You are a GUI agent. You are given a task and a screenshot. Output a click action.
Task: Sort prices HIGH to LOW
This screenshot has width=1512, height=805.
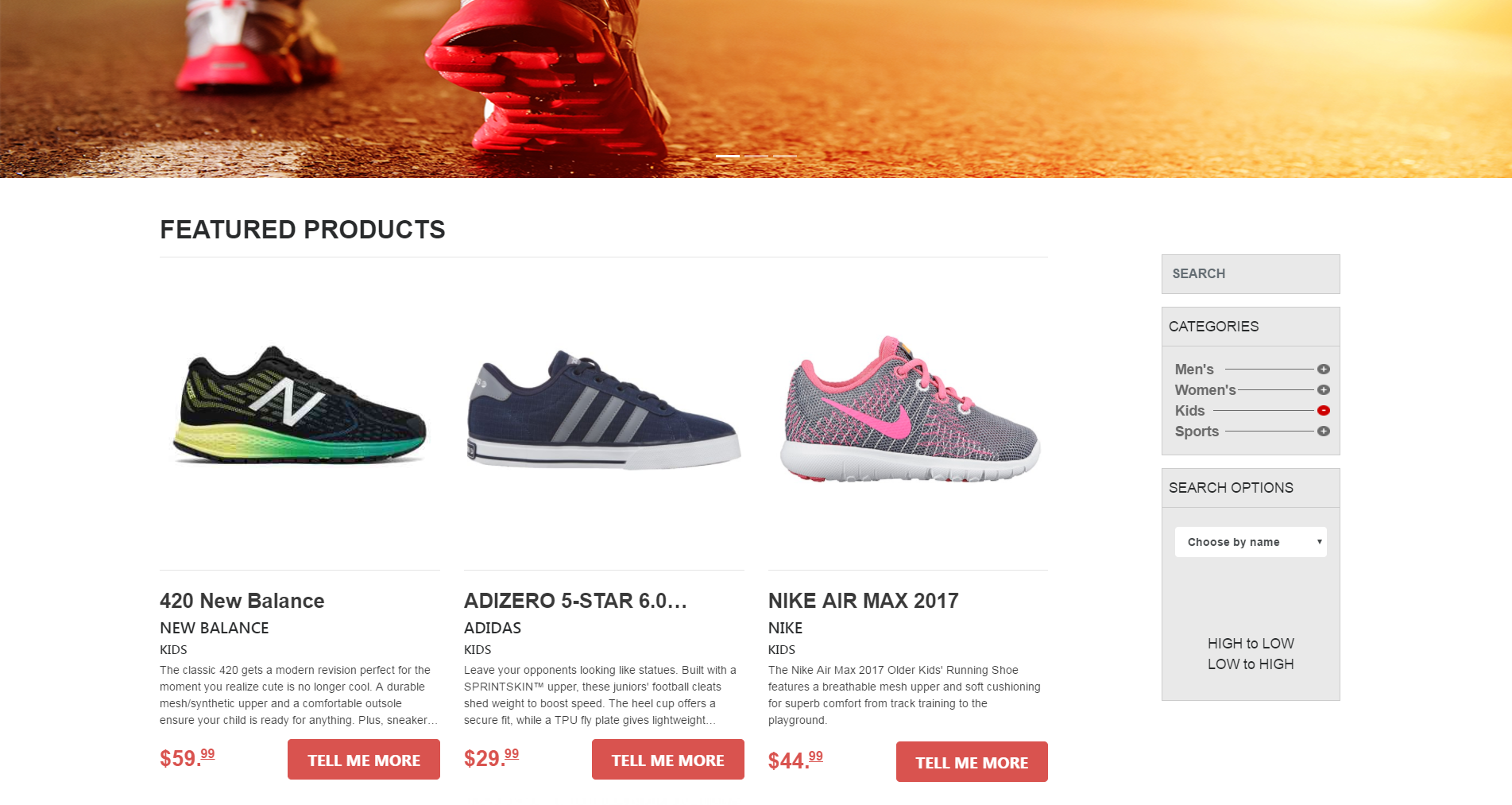pyautogui.click(x=1251, y=644)
